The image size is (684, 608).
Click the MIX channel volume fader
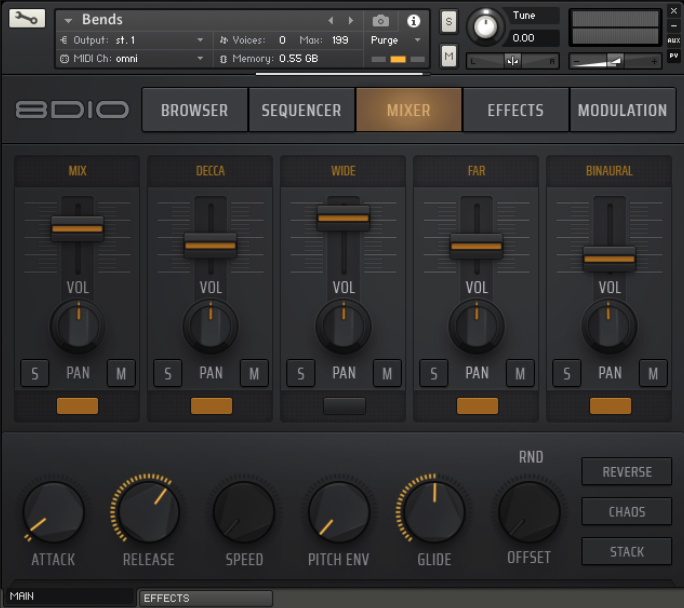pyautogui.click(x=77, y=229)
